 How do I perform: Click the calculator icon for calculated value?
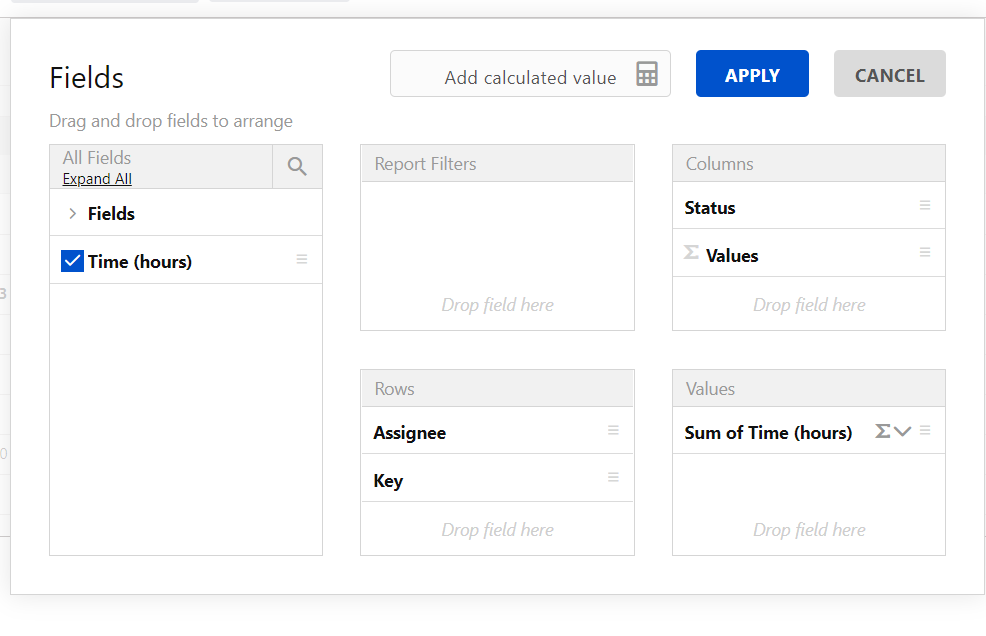click(x=647, y=75)
